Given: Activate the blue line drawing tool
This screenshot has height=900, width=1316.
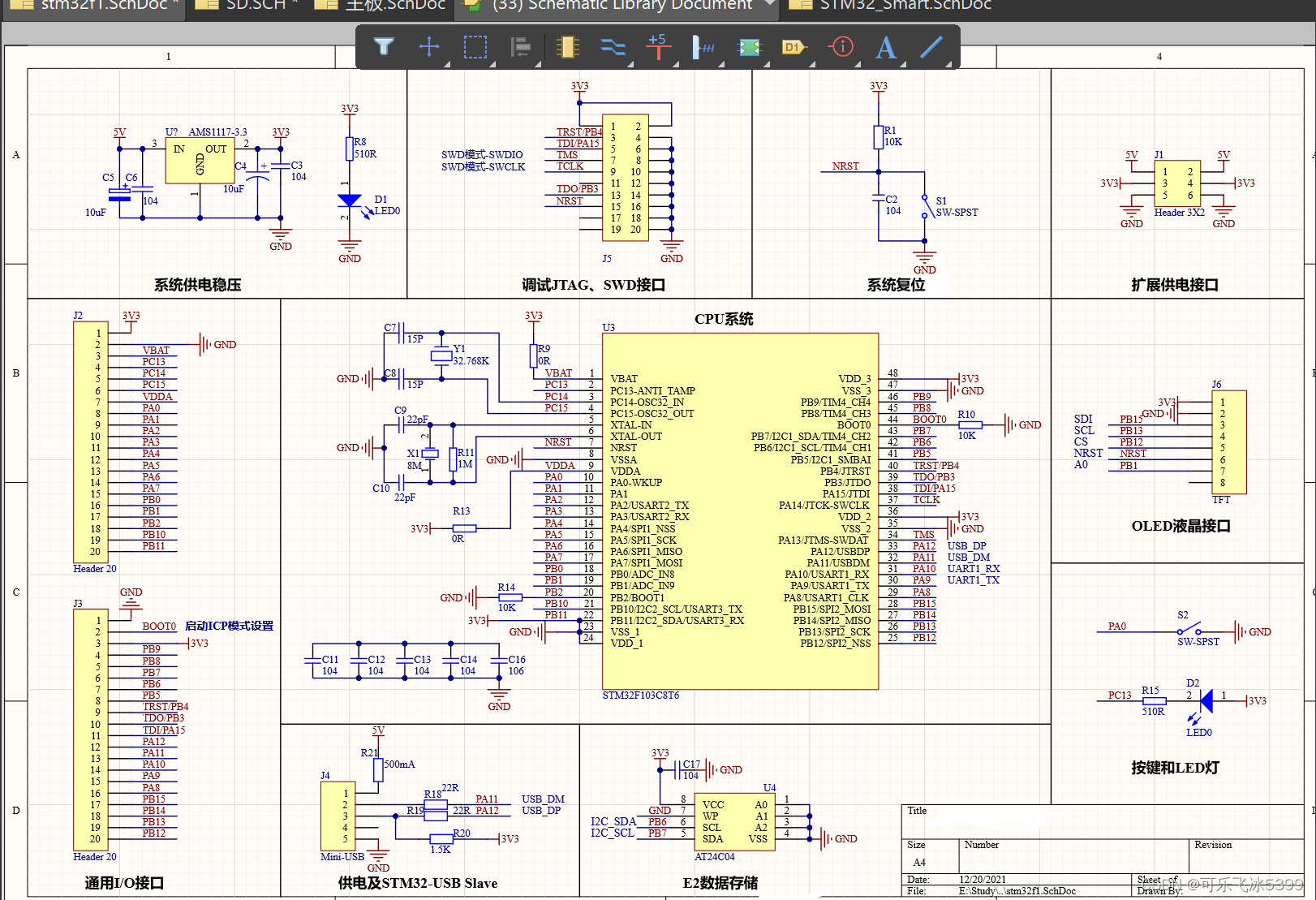Looking at the screenshot, I should [x=931, y=47].
